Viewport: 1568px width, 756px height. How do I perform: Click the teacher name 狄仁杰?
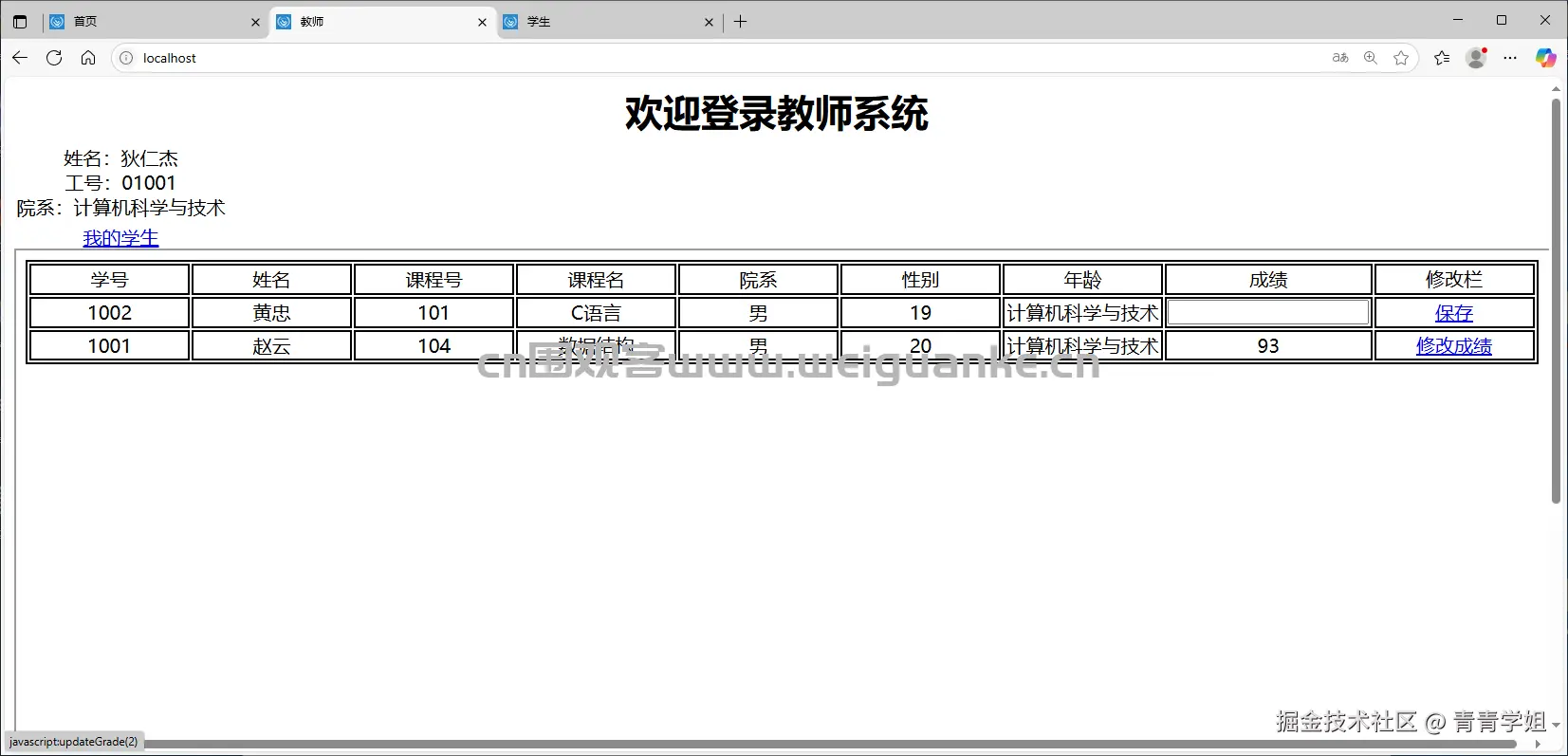149,158
